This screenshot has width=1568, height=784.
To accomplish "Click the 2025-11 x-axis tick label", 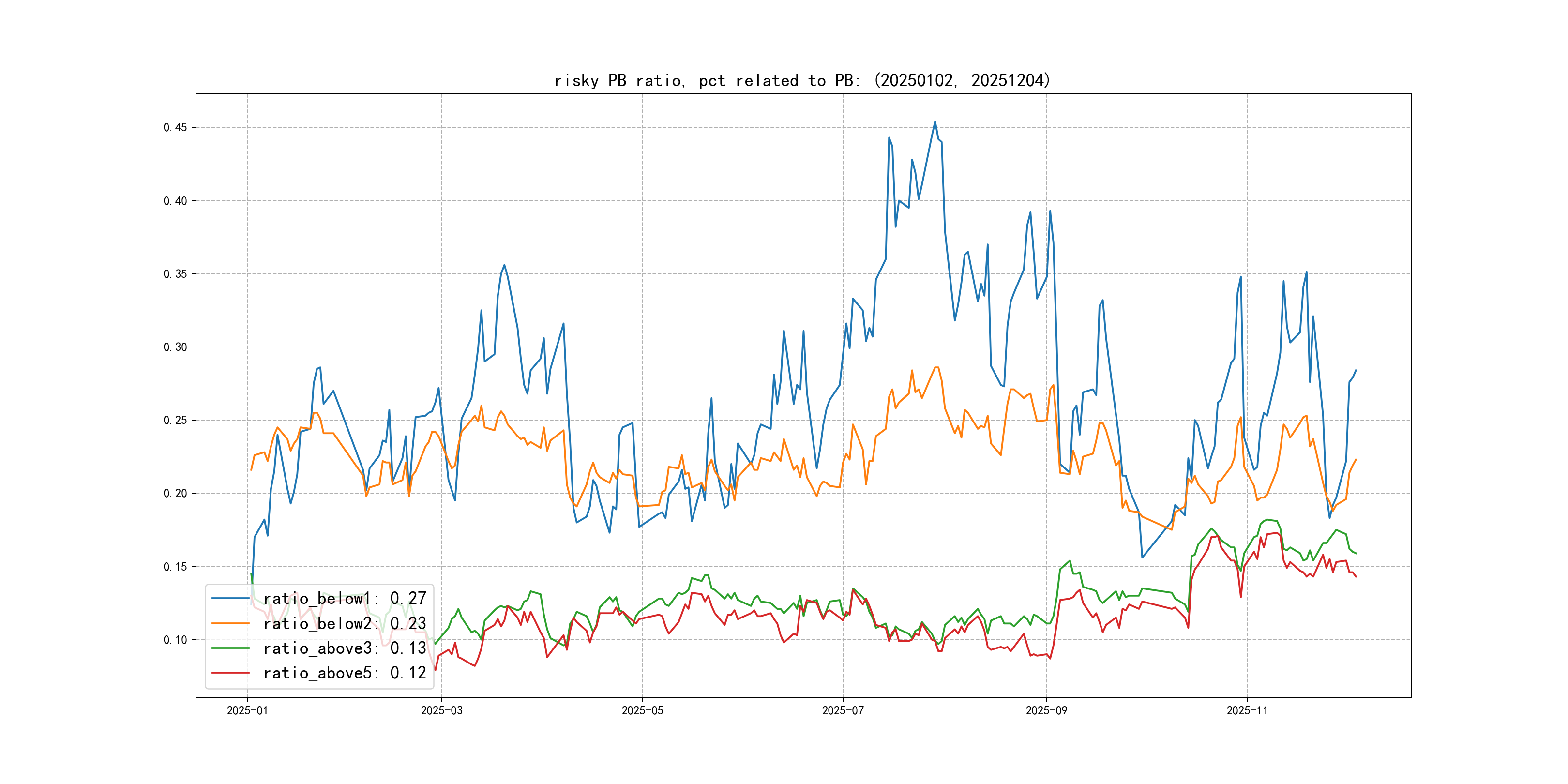I will (x=1247, y=710).
